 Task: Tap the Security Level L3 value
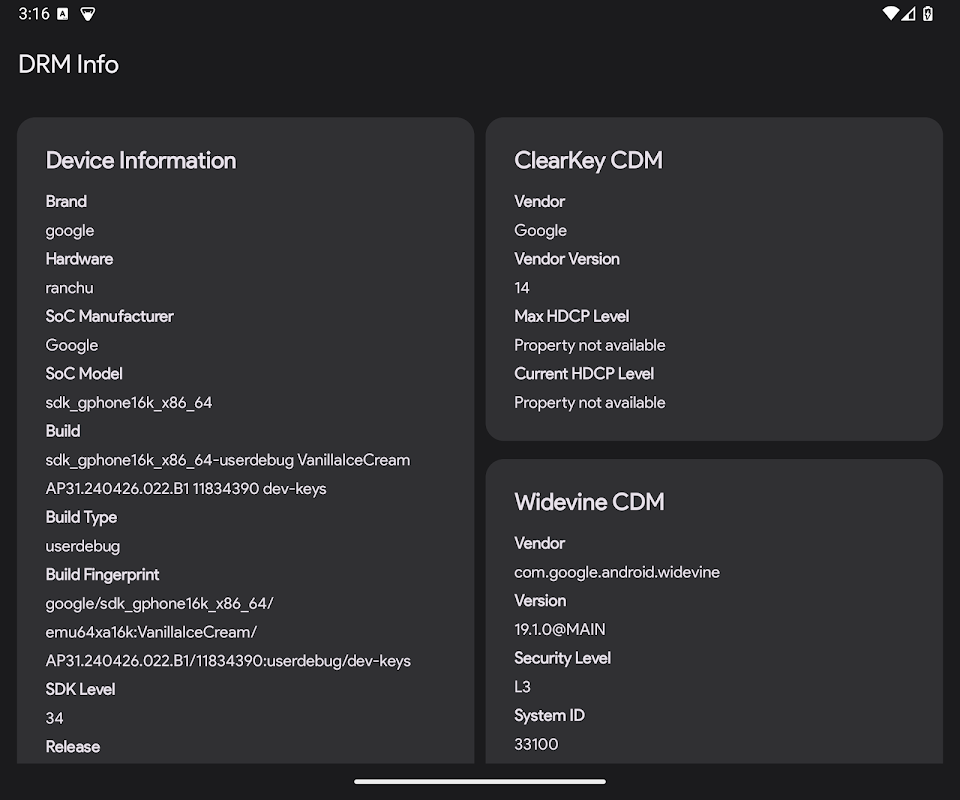tap(522, 687)
